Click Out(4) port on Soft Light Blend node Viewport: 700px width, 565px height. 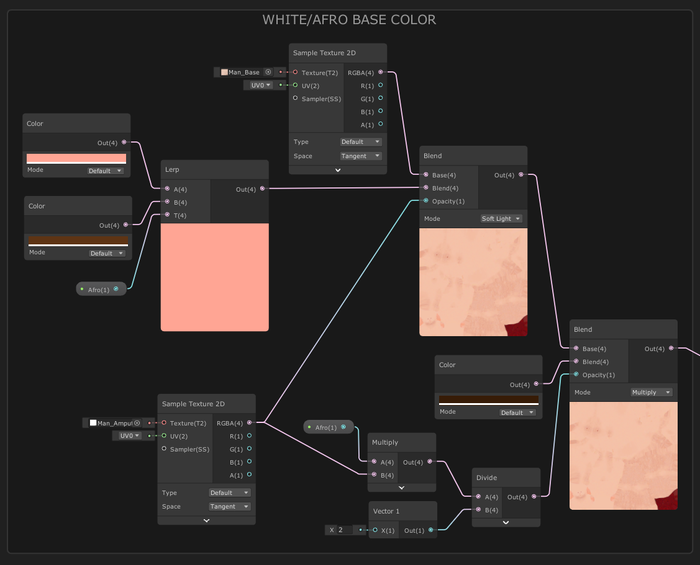pyautogui.click(x=521, y=175)
